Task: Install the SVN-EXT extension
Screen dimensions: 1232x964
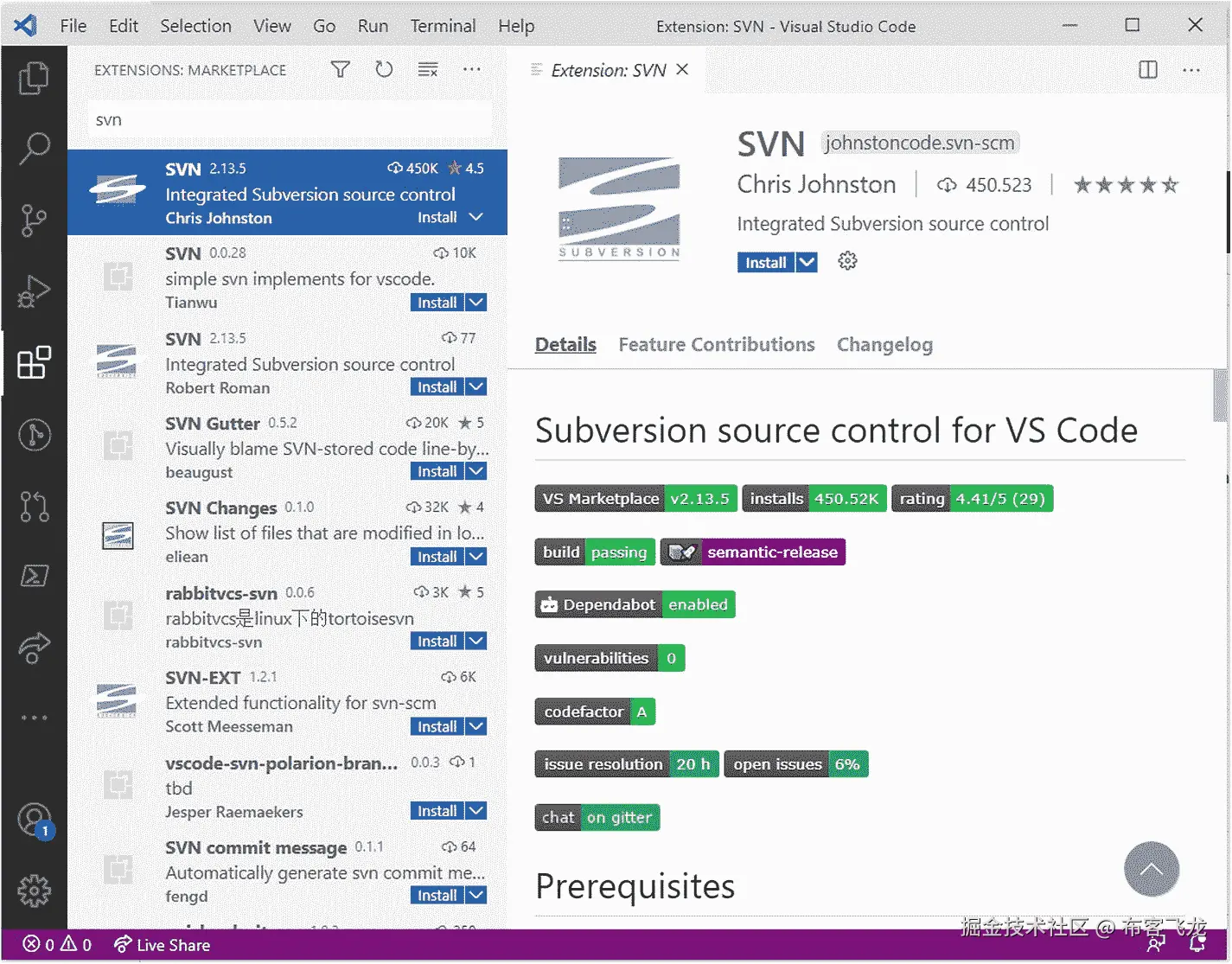Action: point(437,727)
